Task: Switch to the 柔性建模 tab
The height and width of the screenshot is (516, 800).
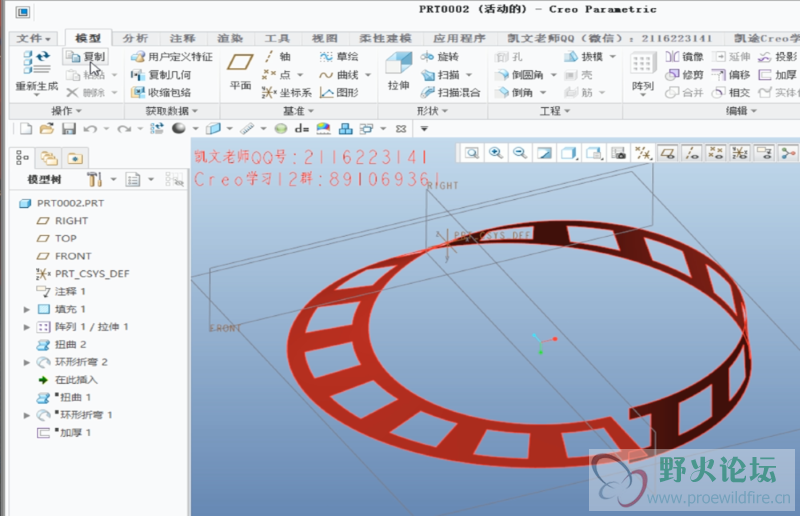Action: pos(385,38)
